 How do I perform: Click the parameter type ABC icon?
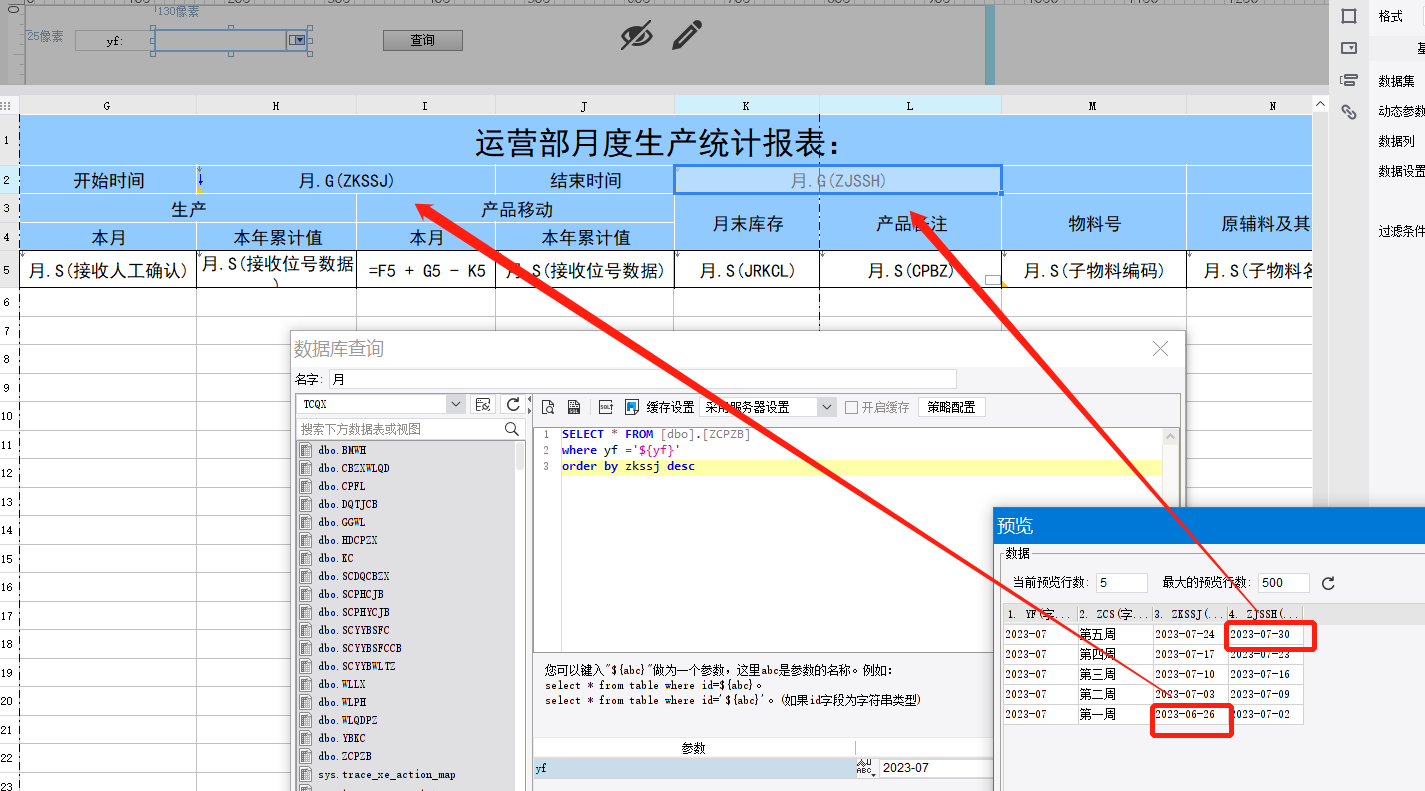tap(865, 768)
